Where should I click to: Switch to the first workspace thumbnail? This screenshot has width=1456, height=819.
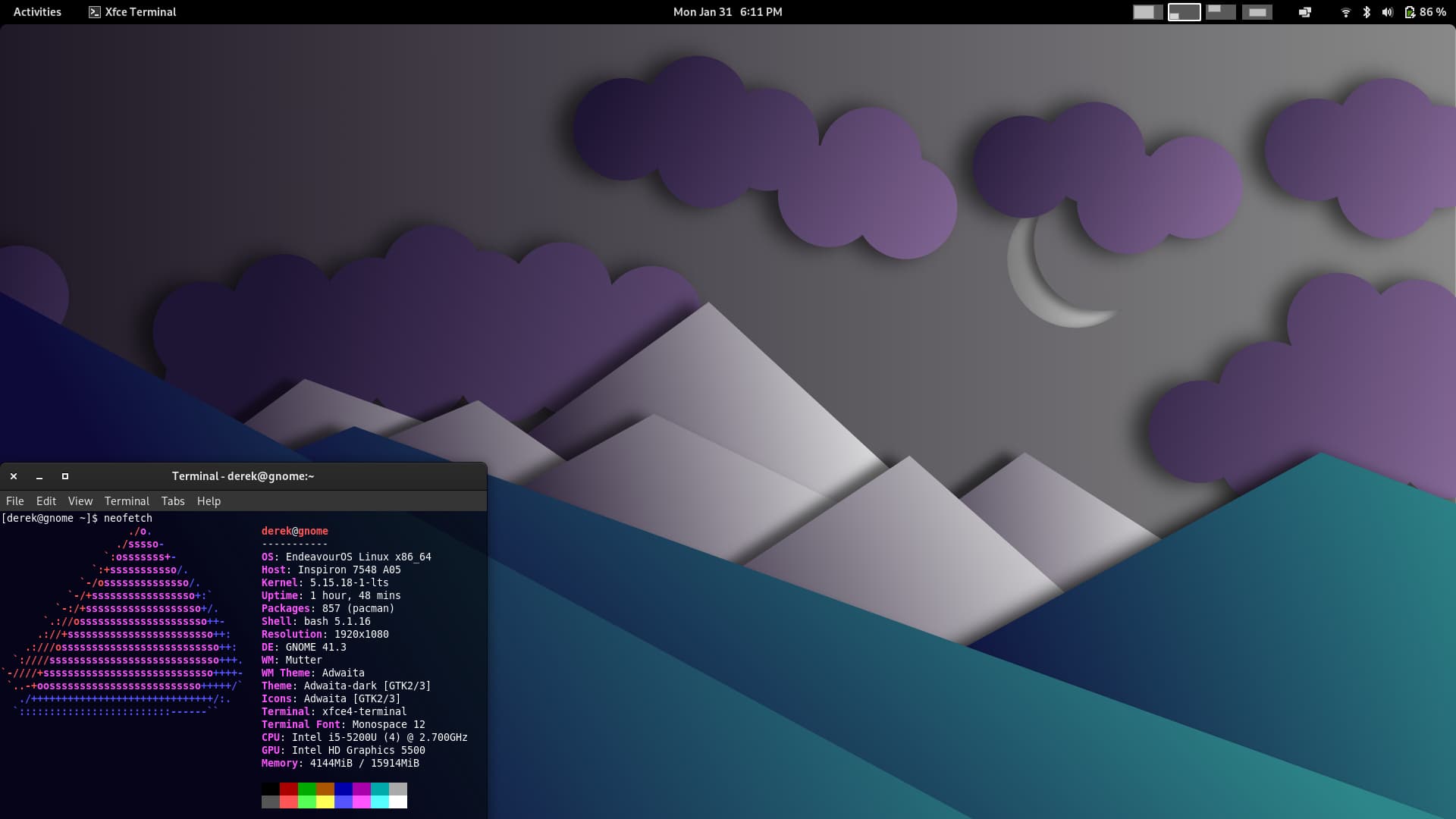pos(1147,12)
